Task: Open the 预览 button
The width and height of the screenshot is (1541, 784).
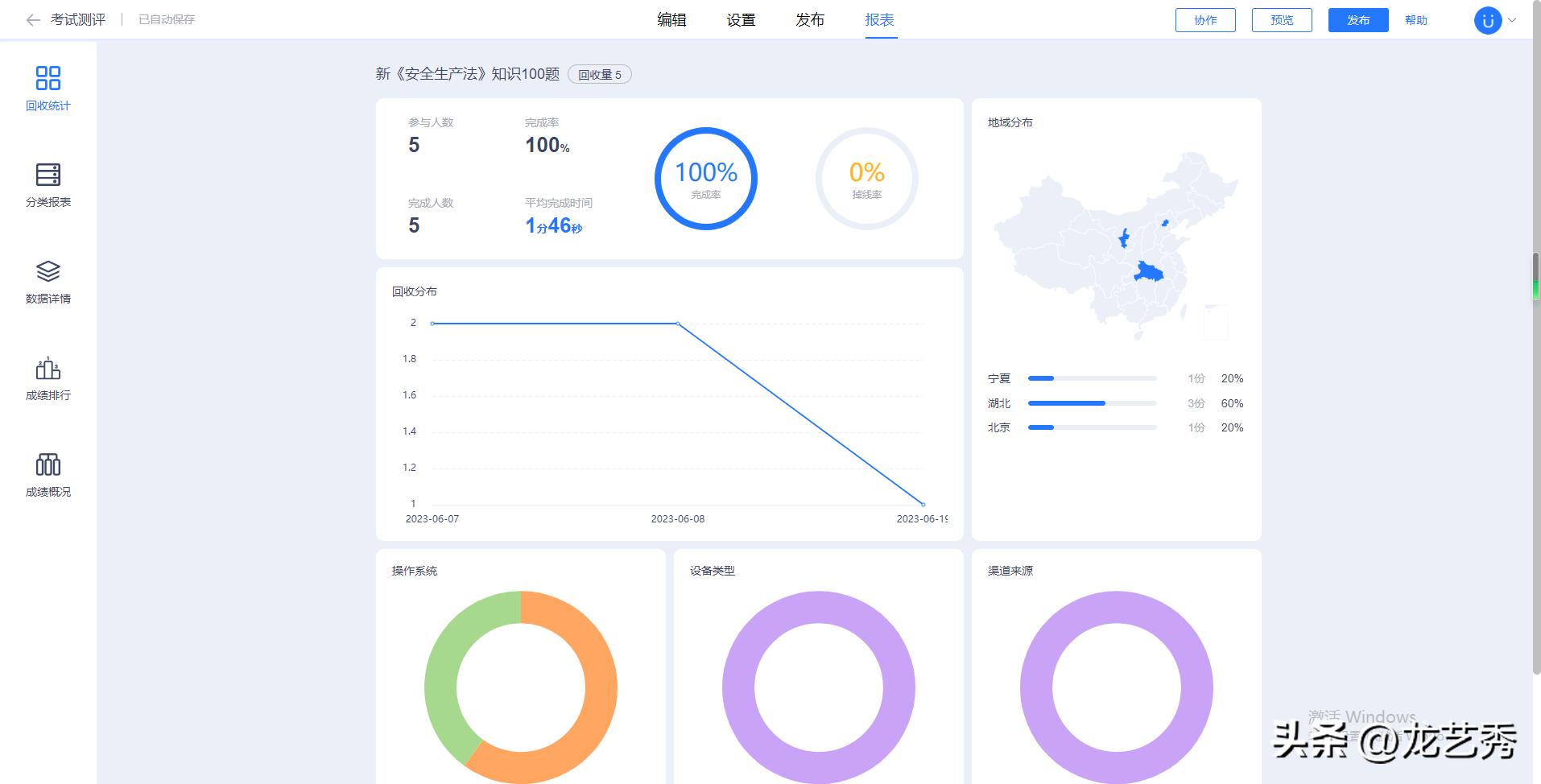Action: pyautogui.click(x=1281, y=20)
